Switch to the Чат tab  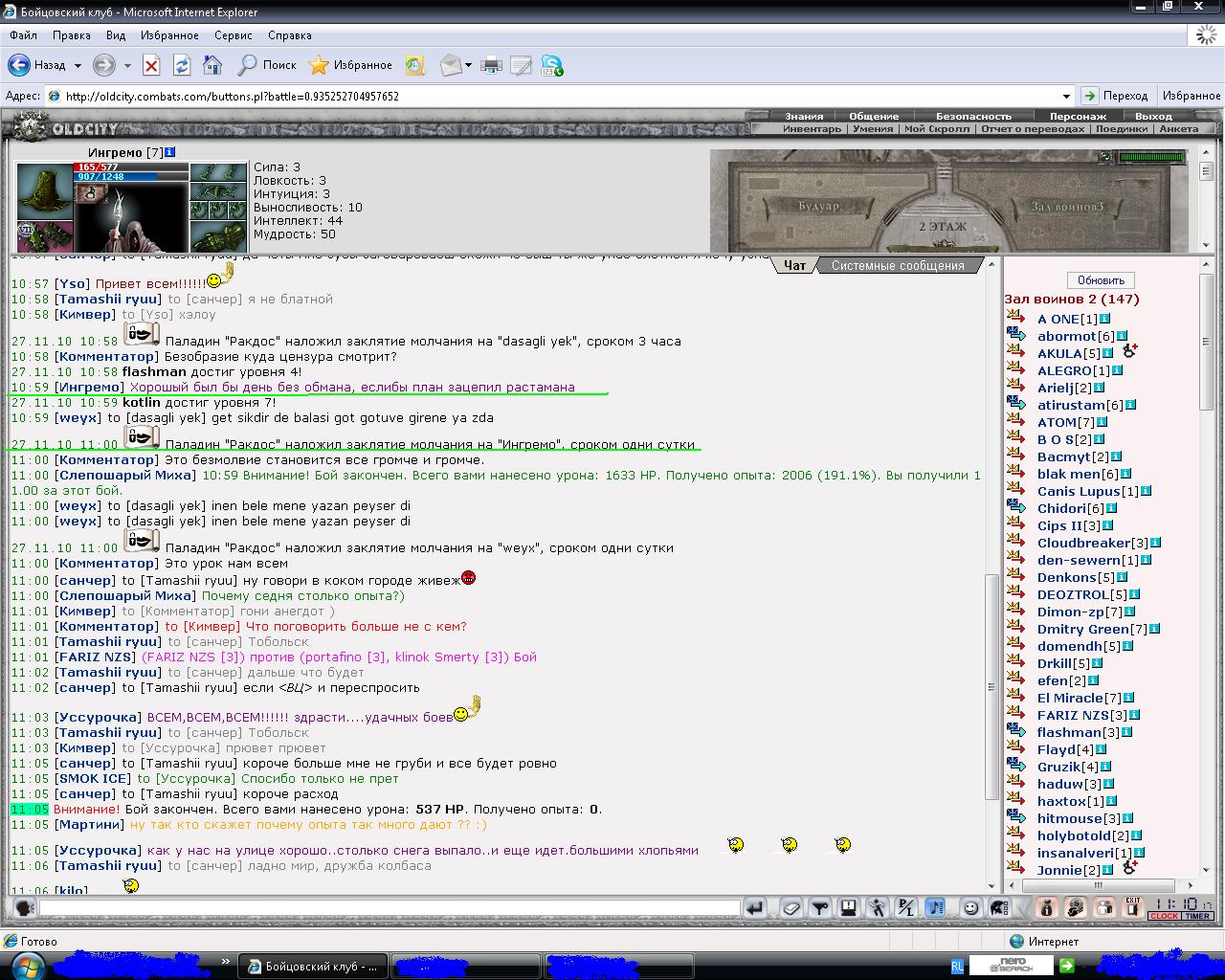(x=795, y=266)
